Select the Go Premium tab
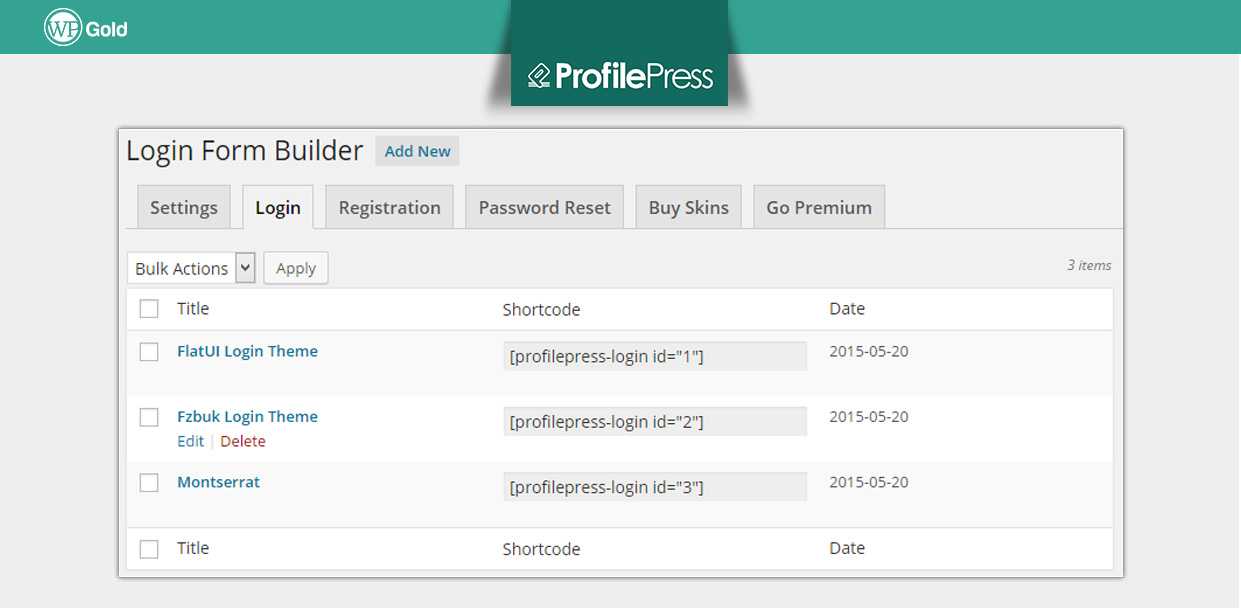 click(819, 207)
